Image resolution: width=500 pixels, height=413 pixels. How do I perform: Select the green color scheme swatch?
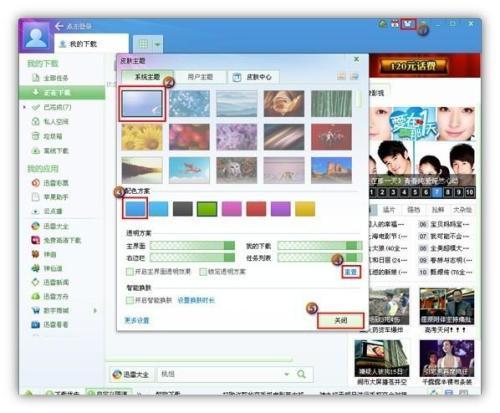207,209
